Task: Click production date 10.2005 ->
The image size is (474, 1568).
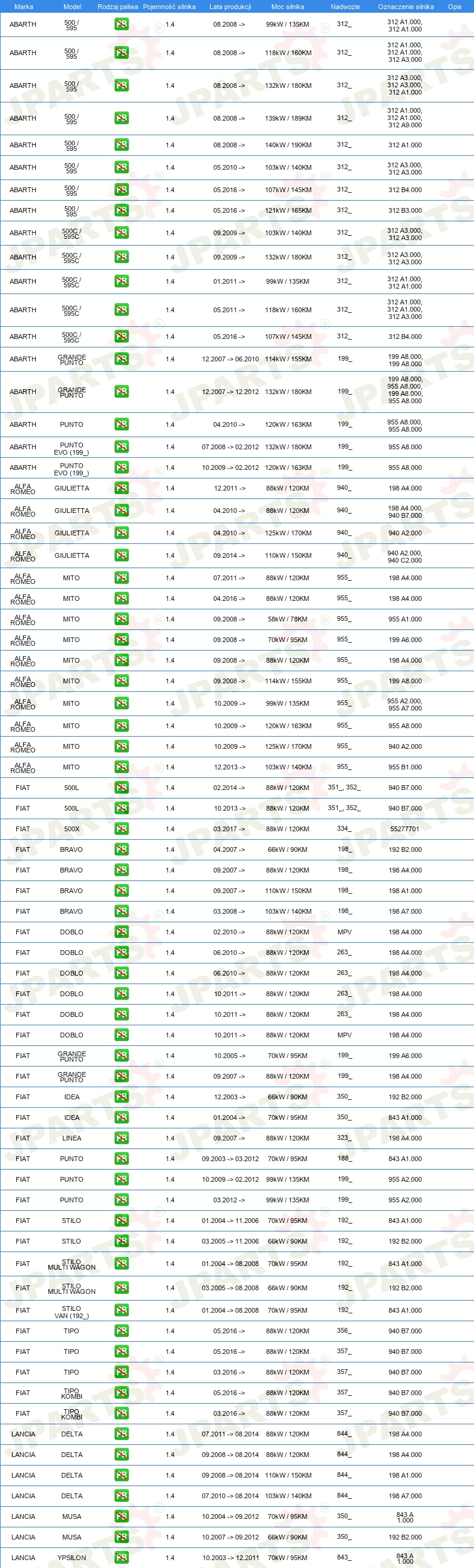Action: pyautogui.click(x=229, y=1056)
